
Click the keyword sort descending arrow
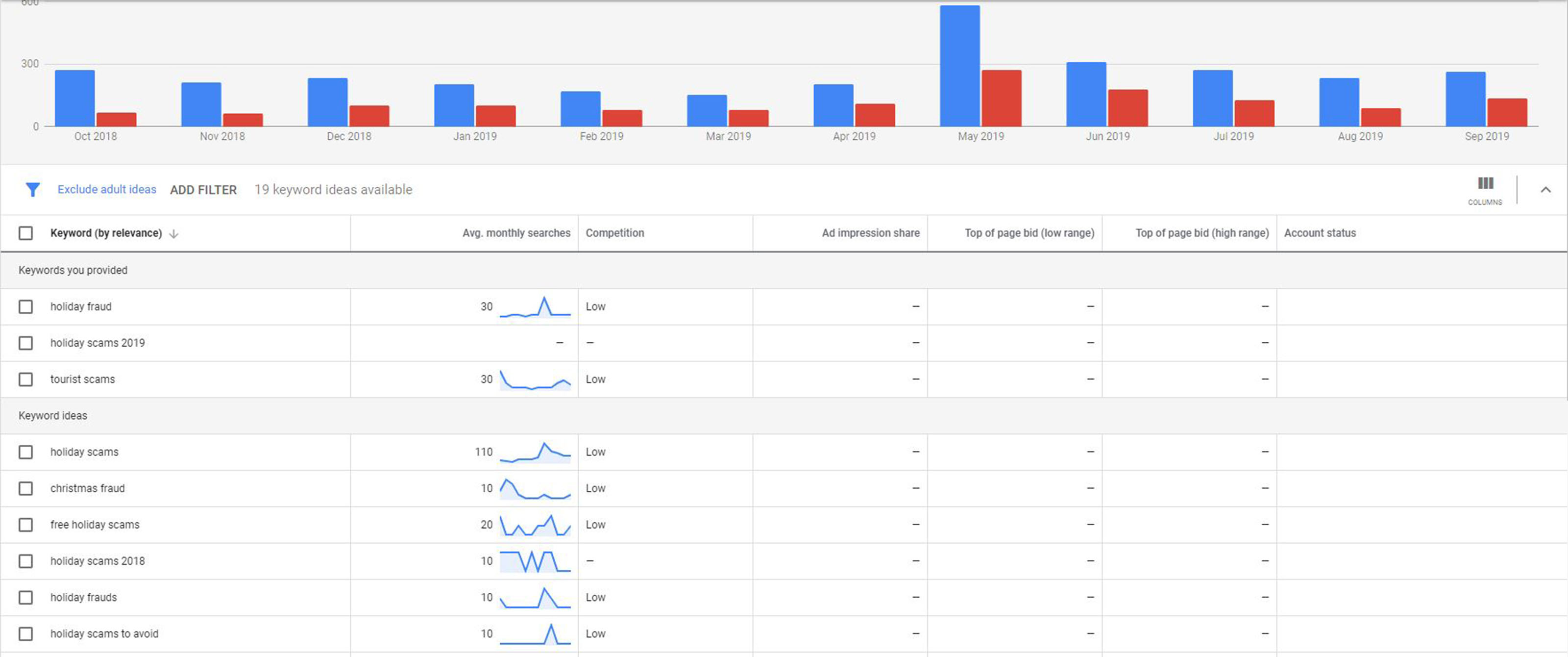(x=173, y=234)
